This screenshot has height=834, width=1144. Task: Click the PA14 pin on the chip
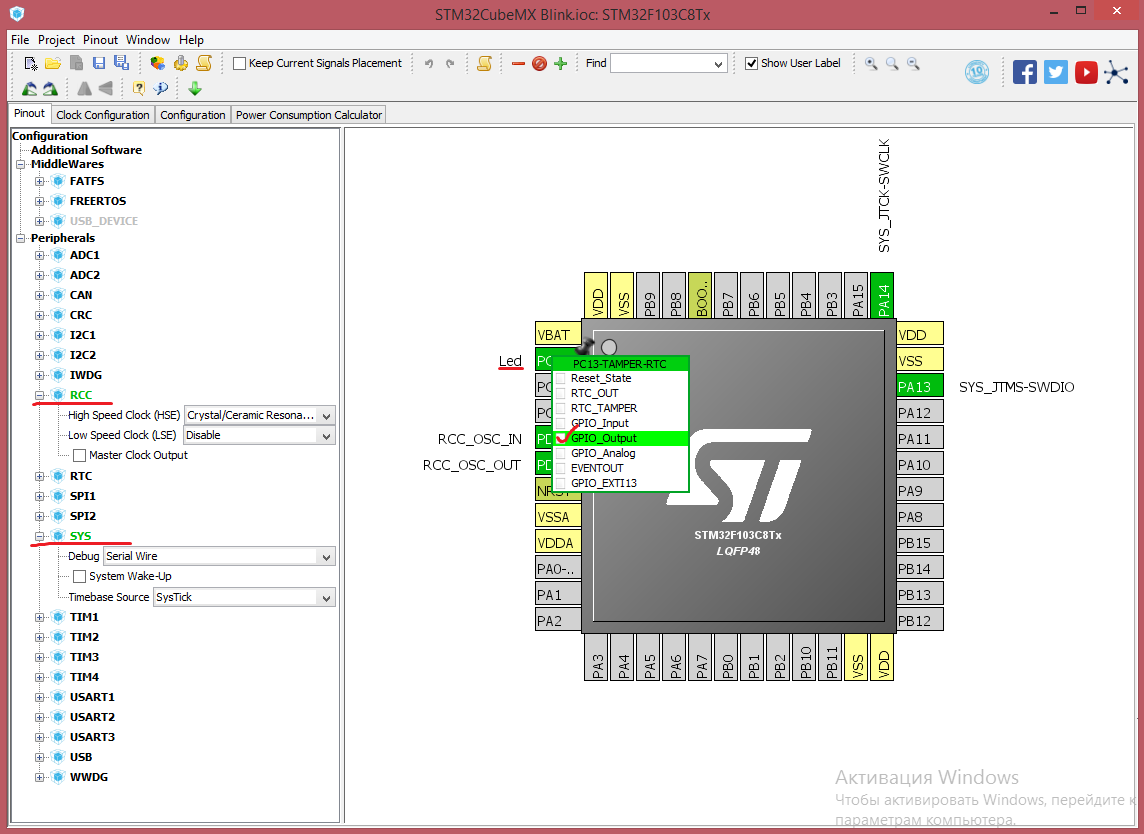pyautogui.click(x=882, y=296)
